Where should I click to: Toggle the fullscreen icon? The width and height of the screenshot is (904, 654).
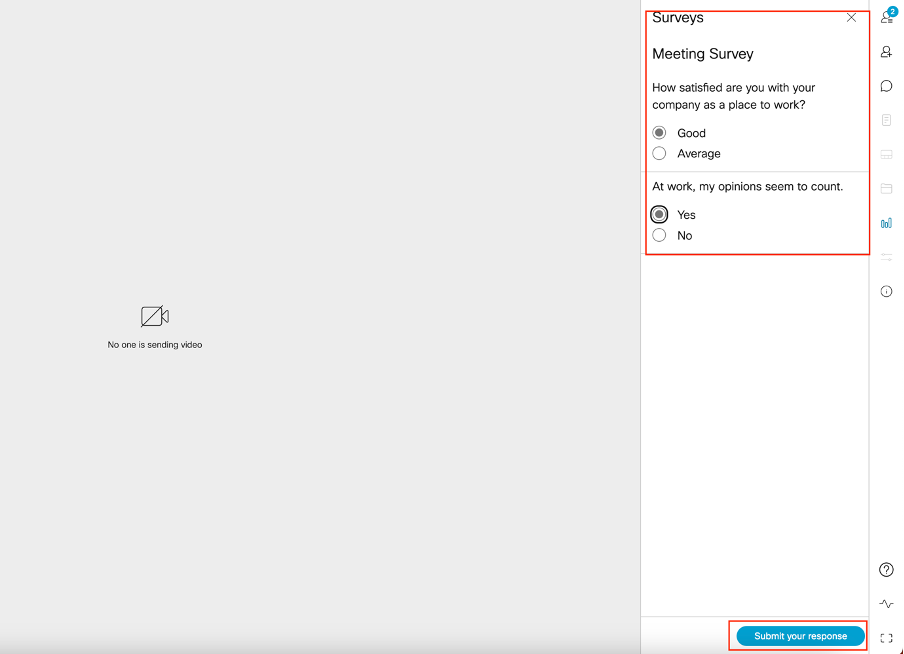[x=887, y=638]
